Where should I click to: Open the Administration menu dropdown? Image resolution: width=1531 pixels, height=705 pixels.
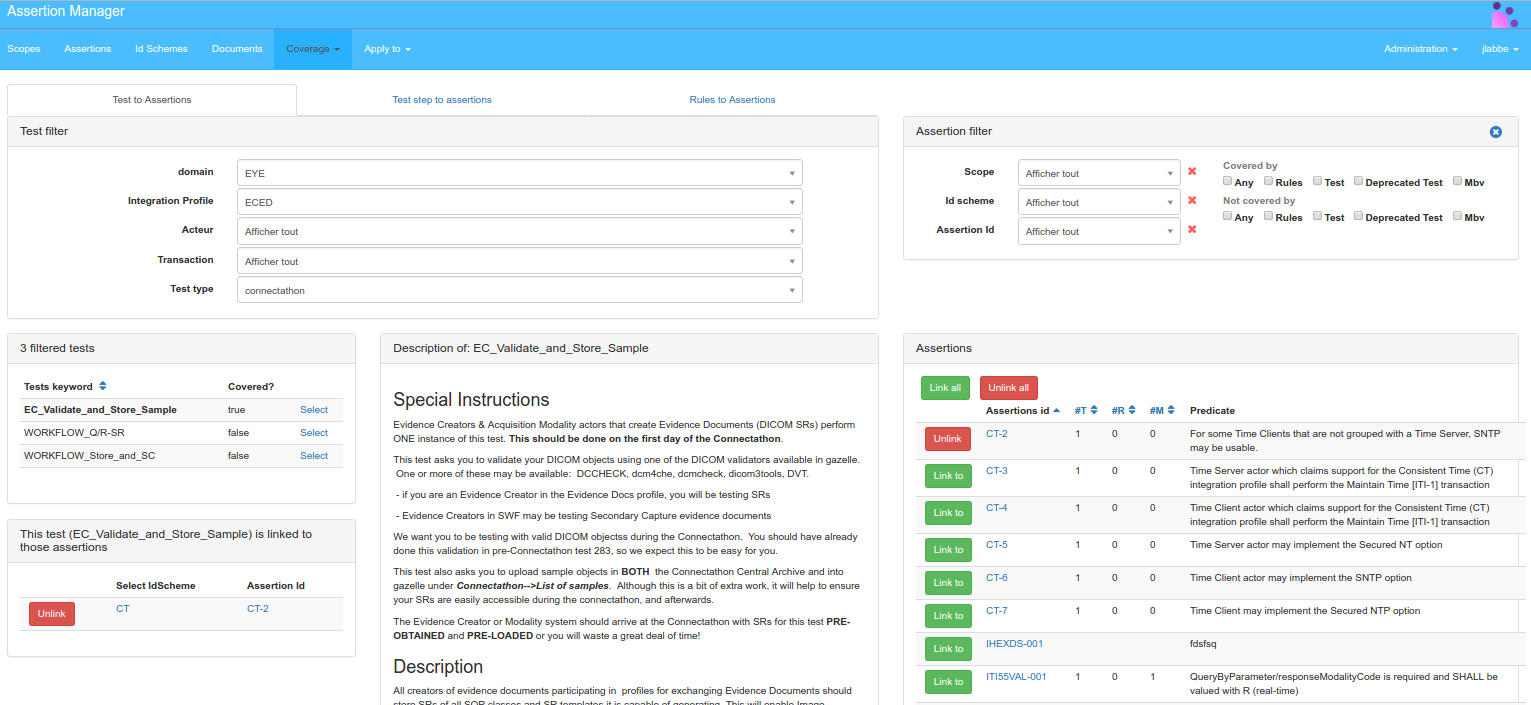(x=1420, y=49)
